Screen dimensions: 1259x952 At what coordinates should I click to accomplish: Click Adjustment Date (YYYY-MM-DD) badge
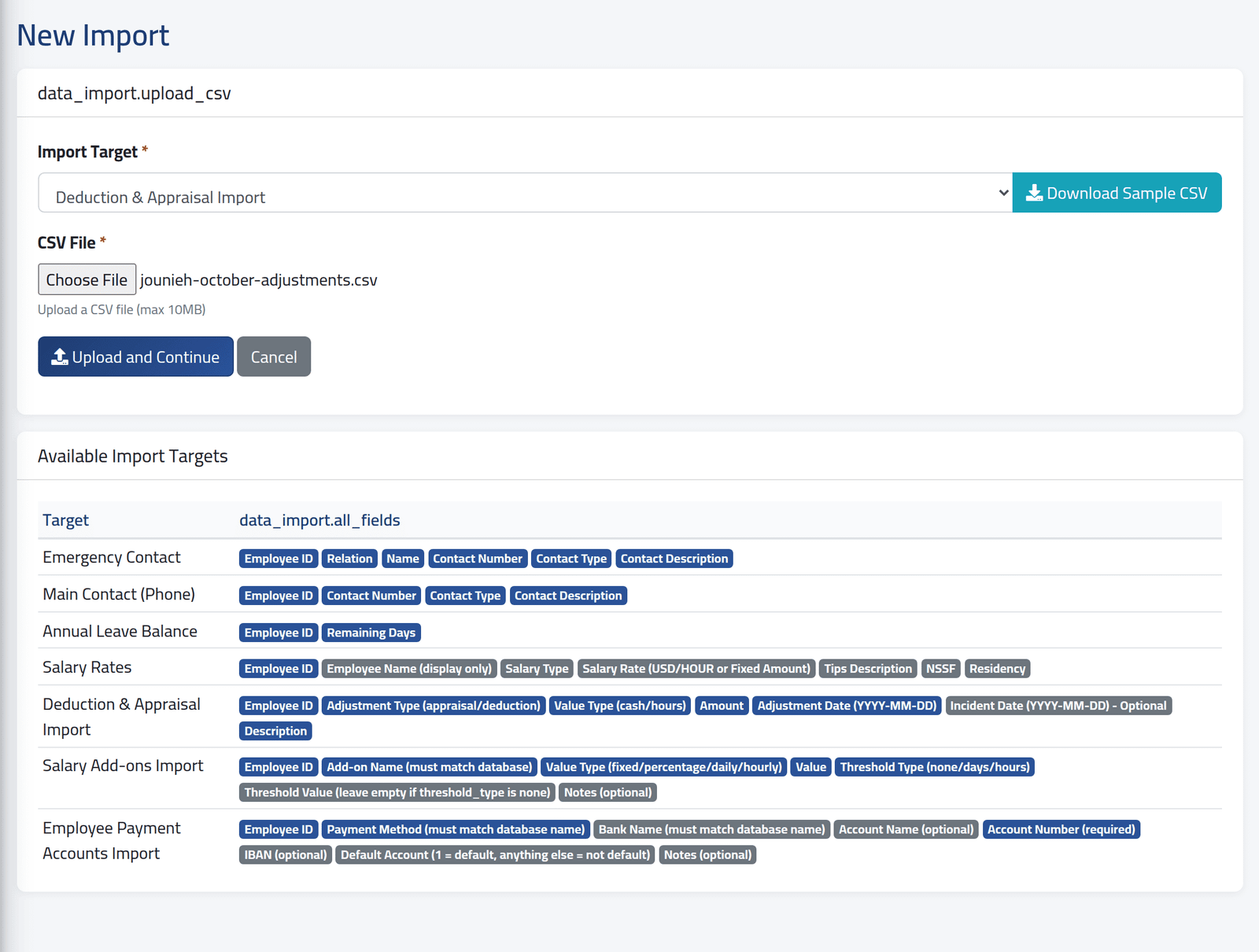(847, 706)
